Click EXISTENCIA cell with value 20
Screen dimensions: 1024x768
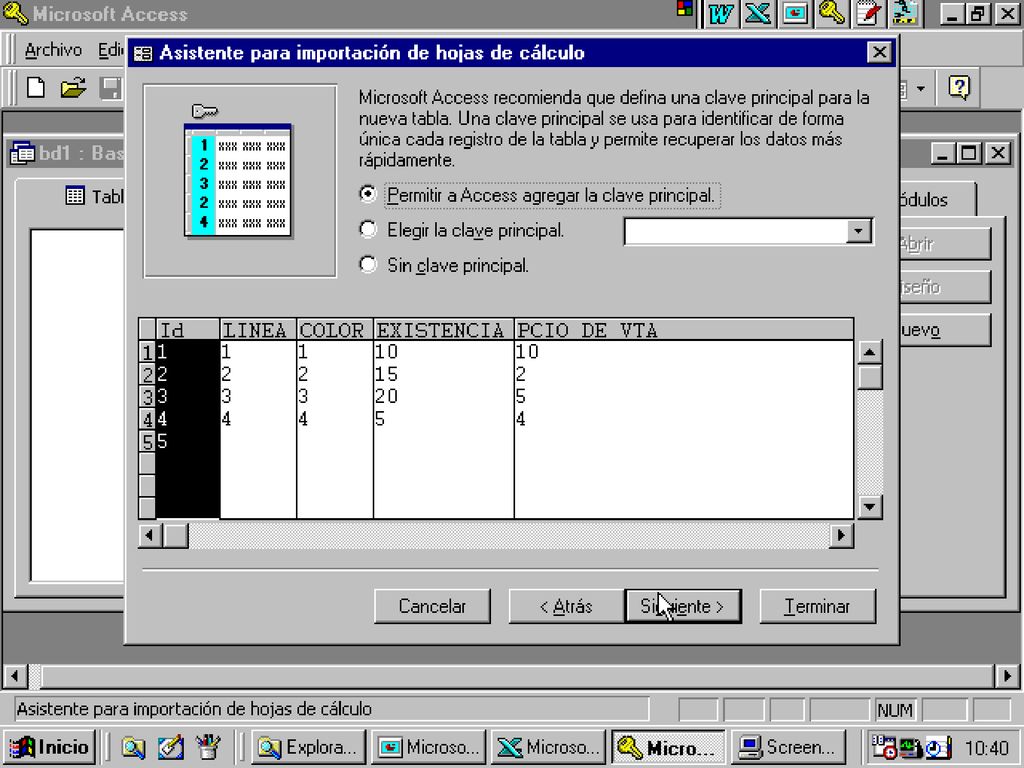pyautogui.click(x=443, y=396)
